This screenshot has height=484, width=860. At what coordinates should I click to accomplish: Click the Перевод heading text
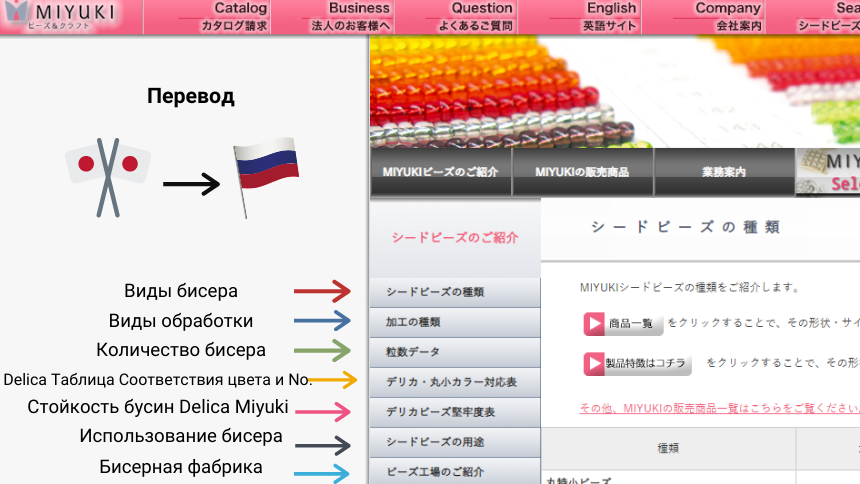(x=190, y=96)
